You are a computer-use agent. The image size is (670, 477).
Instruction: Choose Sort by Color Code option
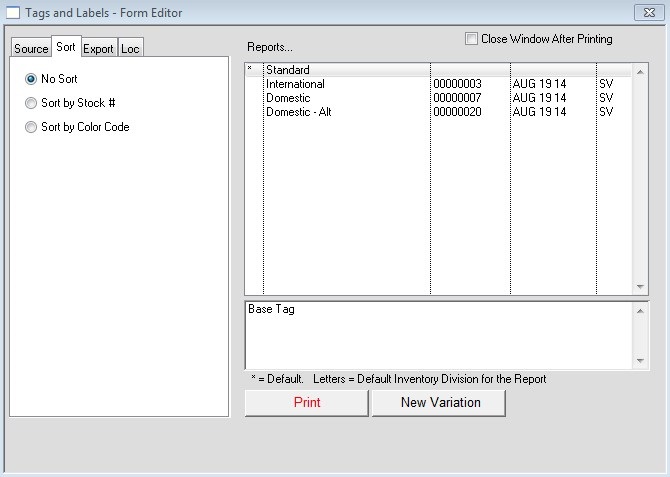[x=77, y=127]
